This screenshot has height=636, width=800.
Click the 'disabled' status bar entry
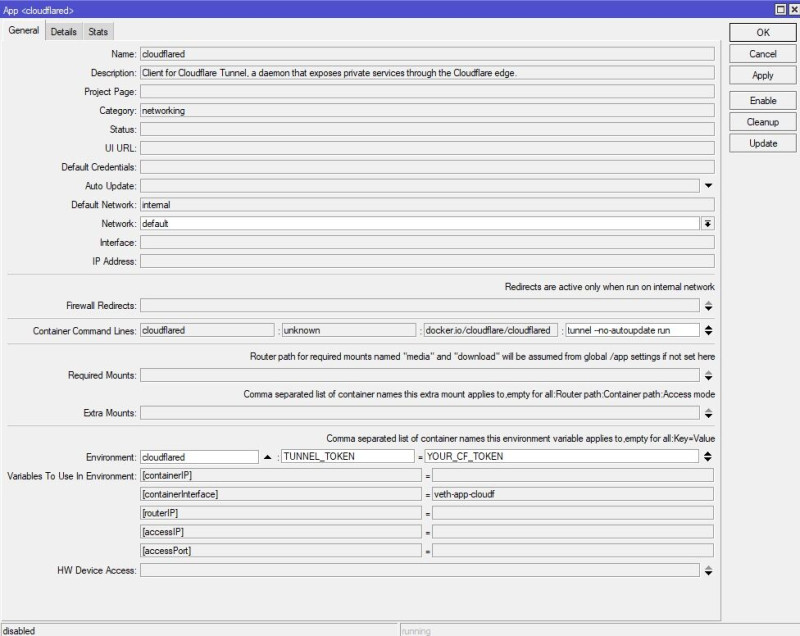(199, 630)
